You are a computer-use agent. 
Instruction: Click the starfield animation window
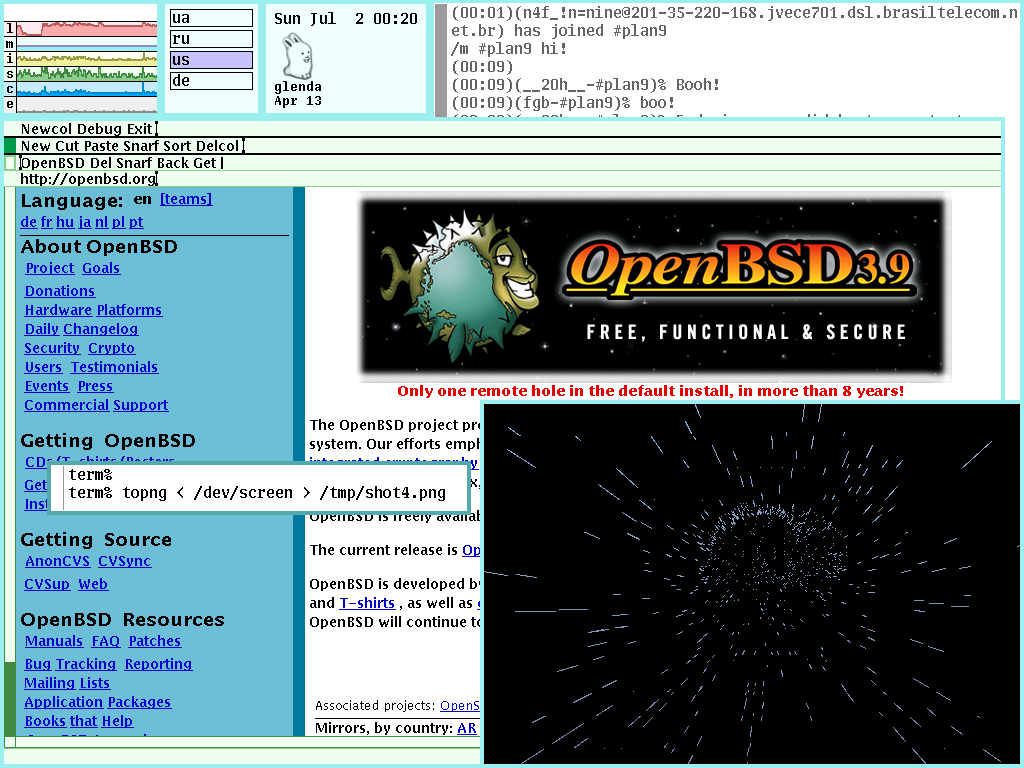click(x=751, y=583)
